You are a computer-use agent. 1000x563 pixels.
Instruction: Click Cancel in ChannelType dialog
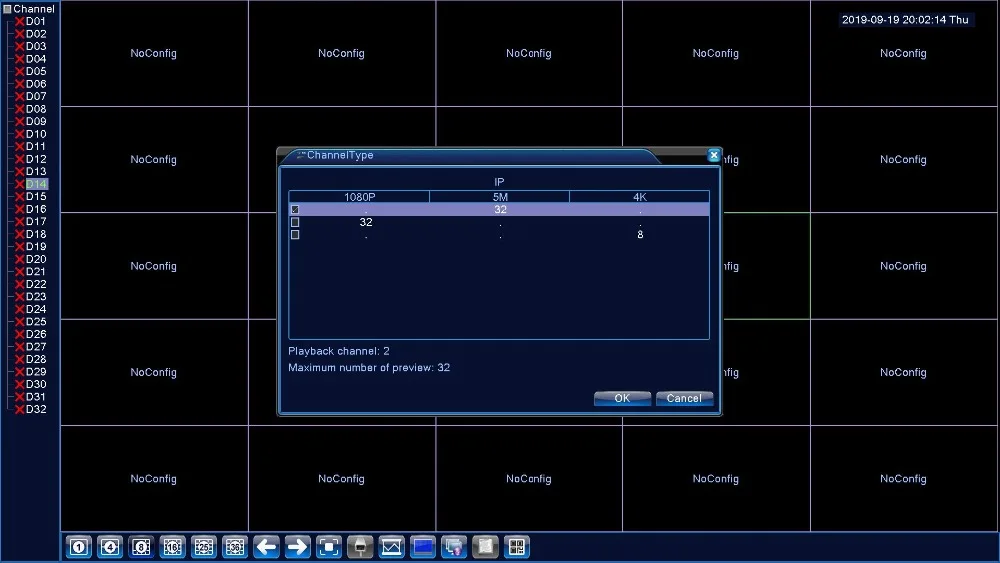684,398
